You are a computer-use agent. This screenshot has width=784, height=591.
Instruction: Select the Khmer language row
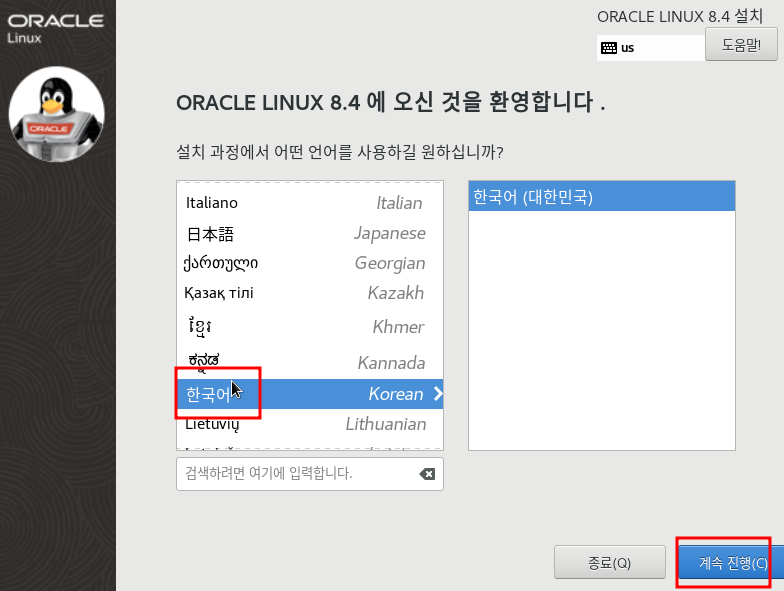310,326
